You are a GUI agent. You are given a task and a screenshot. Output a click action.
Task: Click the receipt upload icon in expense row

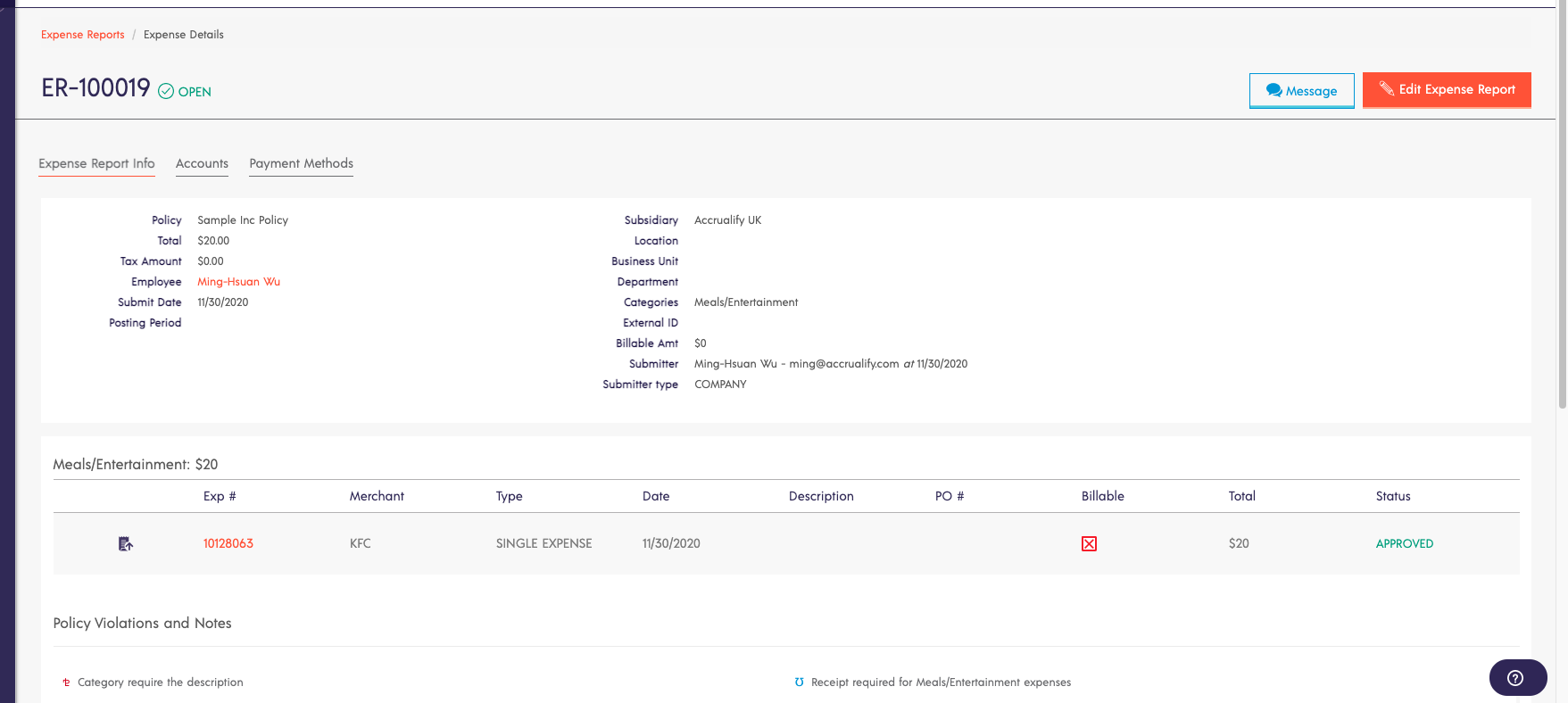[126, 543]
